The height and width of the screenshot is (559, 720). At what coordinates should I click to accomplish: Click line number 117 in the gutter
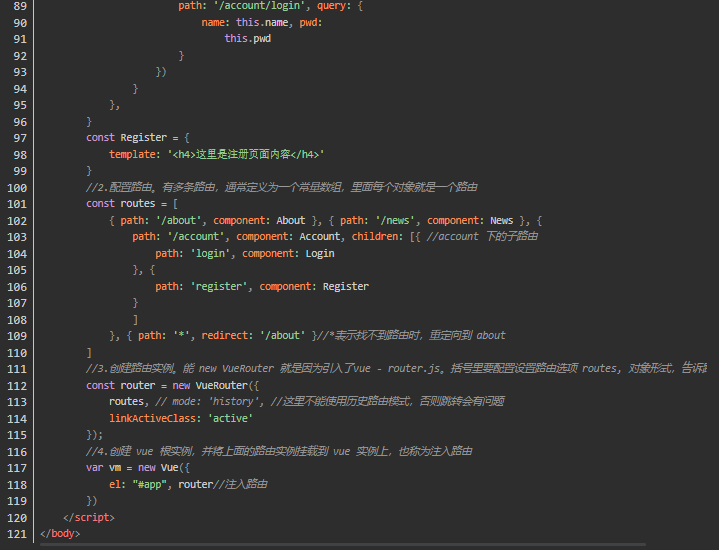coord(14,467)
